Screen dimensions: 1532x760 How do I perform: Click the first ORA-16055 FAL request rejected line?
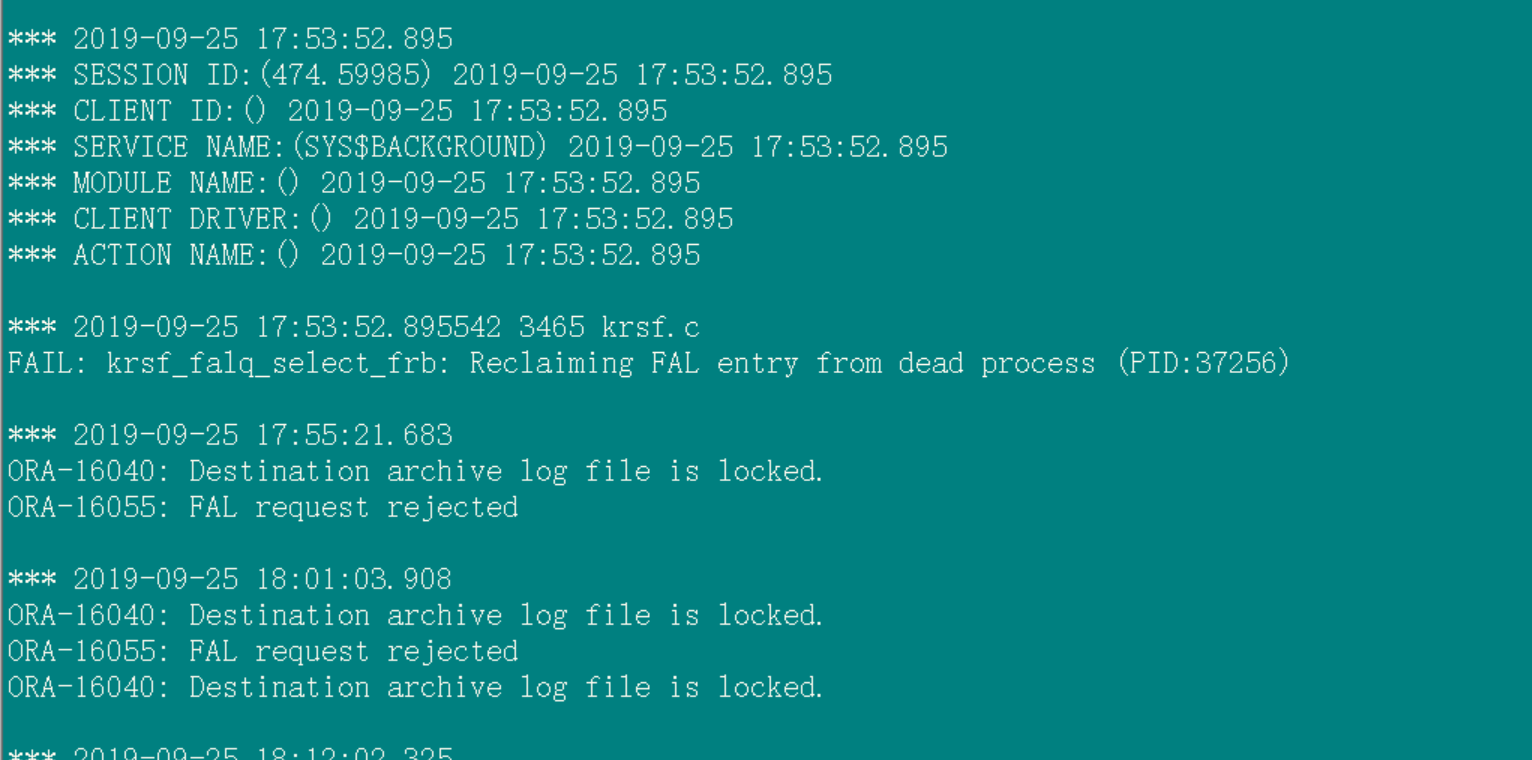click(263, 507)
